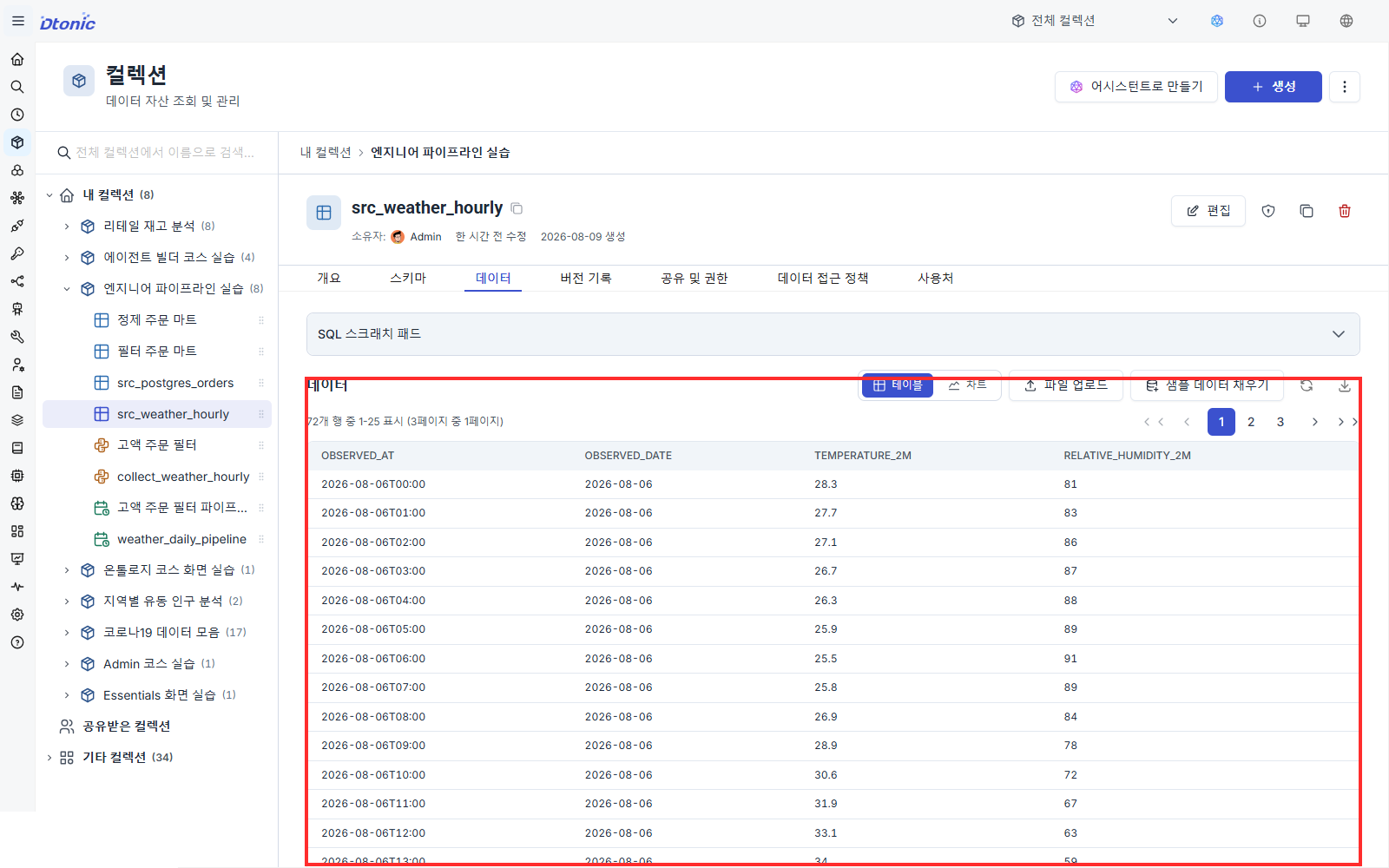Open the clock history icon in sidebar
The image size is (1389, 868).
pyautogui.click(x=17, y=115)
